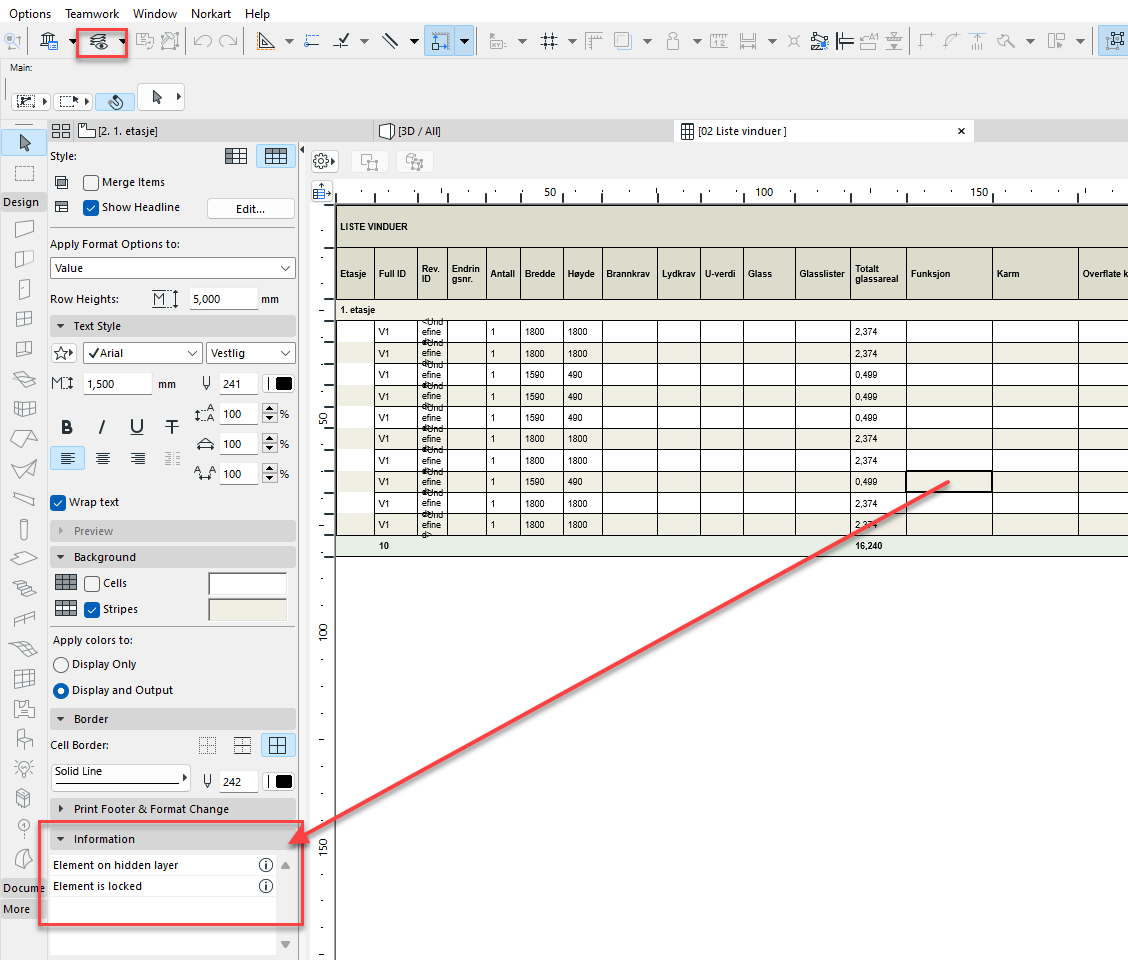Screen dimensions: 1128x960
Task: Click the Undo arrow in toolbar
Action: pyautogui.click(x=203, y=41)
